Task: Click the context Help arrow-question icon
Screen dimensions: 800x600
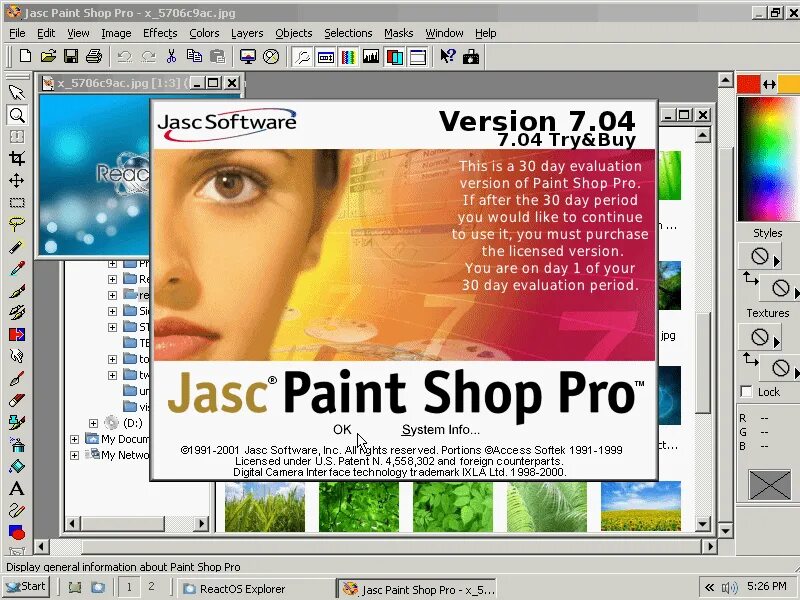Action: [447, 56]
